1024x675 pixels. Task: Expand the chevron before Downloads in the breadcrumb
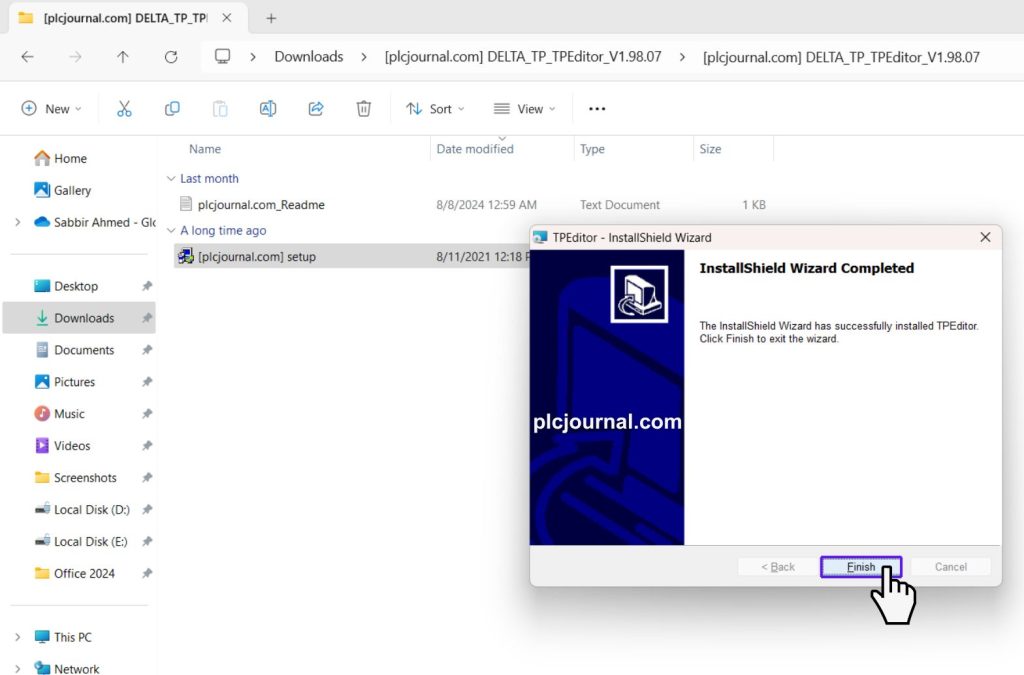click(x=253, y=57)
